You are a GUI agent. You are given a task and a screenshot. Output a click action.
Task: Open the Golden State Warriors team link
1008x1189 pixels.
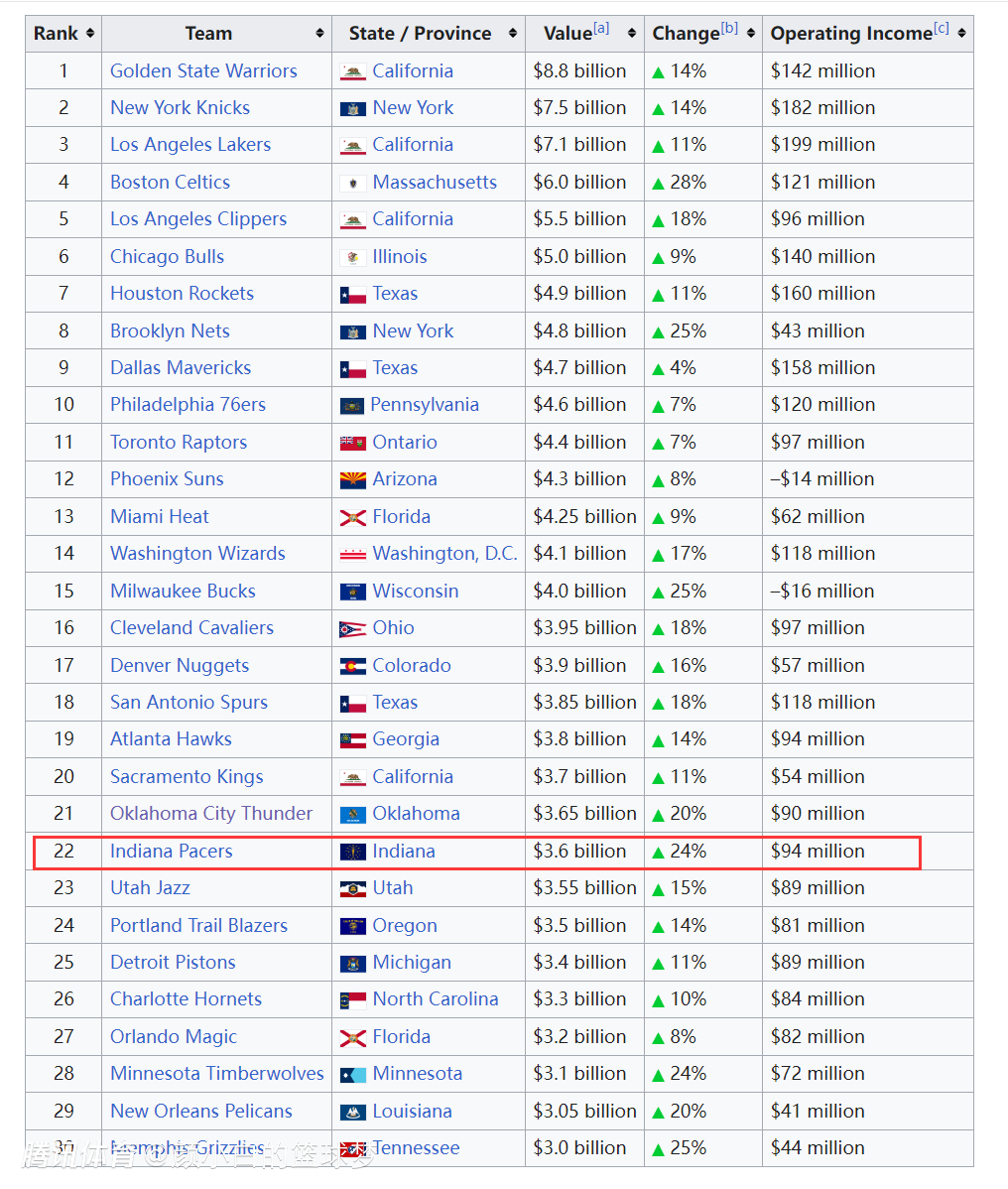click(203, 71)
